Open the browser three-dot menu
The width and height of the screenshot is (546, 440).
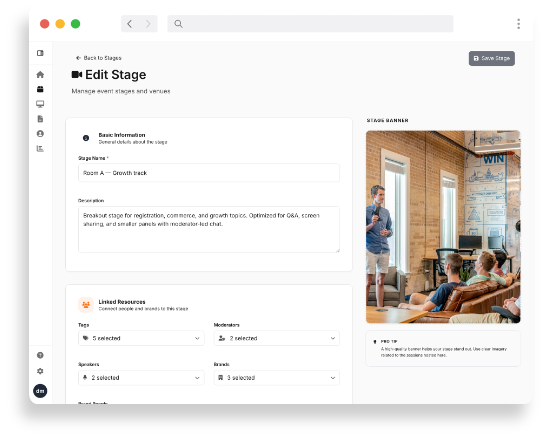click(518, 24)
